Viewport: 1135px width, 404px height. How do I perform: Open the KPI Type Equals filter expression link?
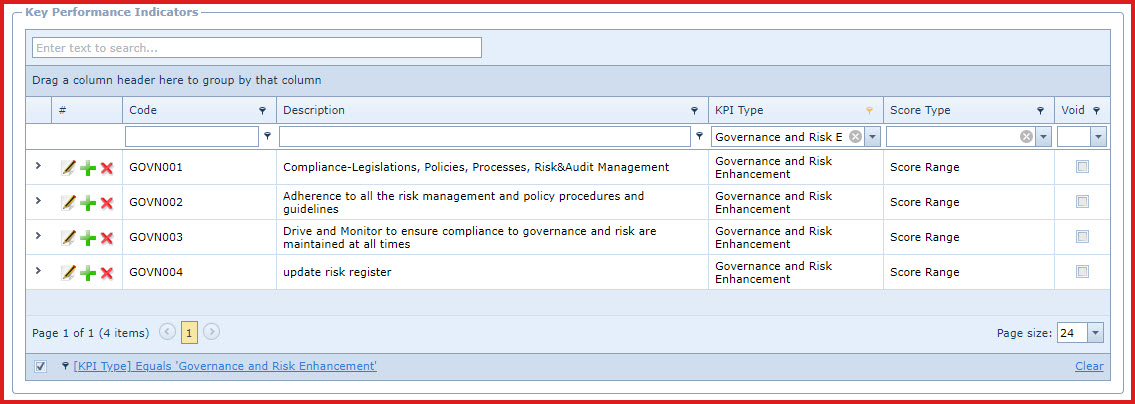point(225,366)
